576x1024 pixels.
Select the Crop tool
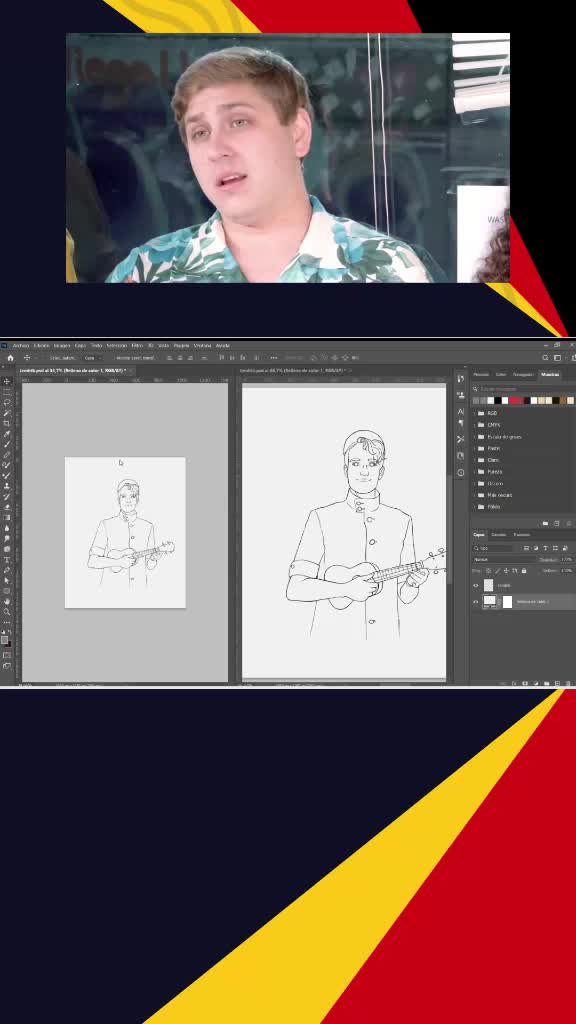(x=7, y=423)
